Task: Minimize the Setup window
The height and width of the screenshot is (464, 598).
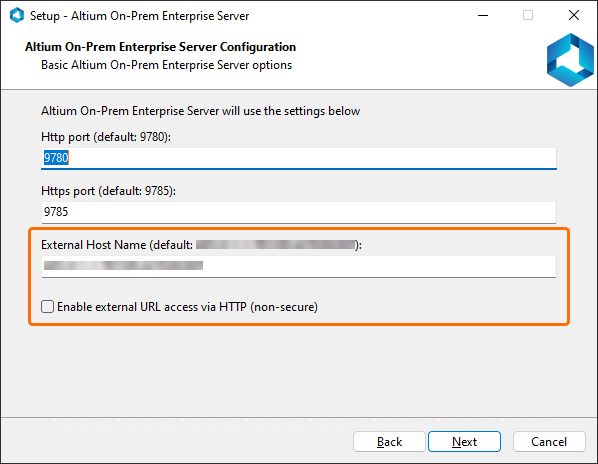Action: [x=483, y=16]
